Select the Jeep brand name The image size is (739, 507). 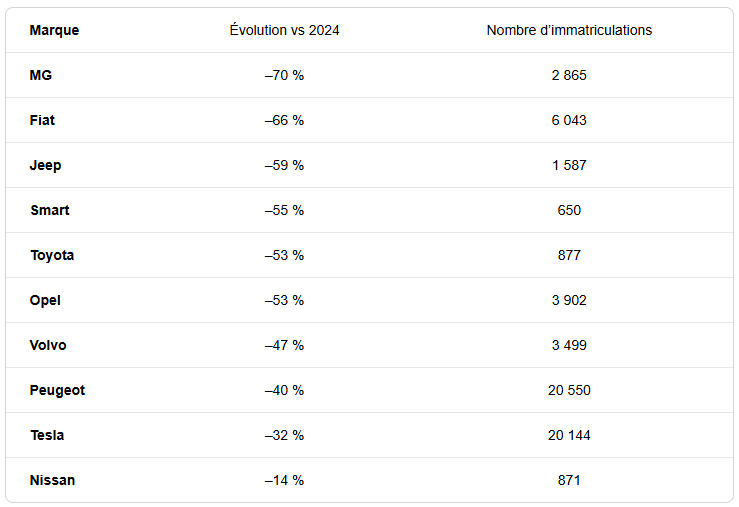[46, 165]
